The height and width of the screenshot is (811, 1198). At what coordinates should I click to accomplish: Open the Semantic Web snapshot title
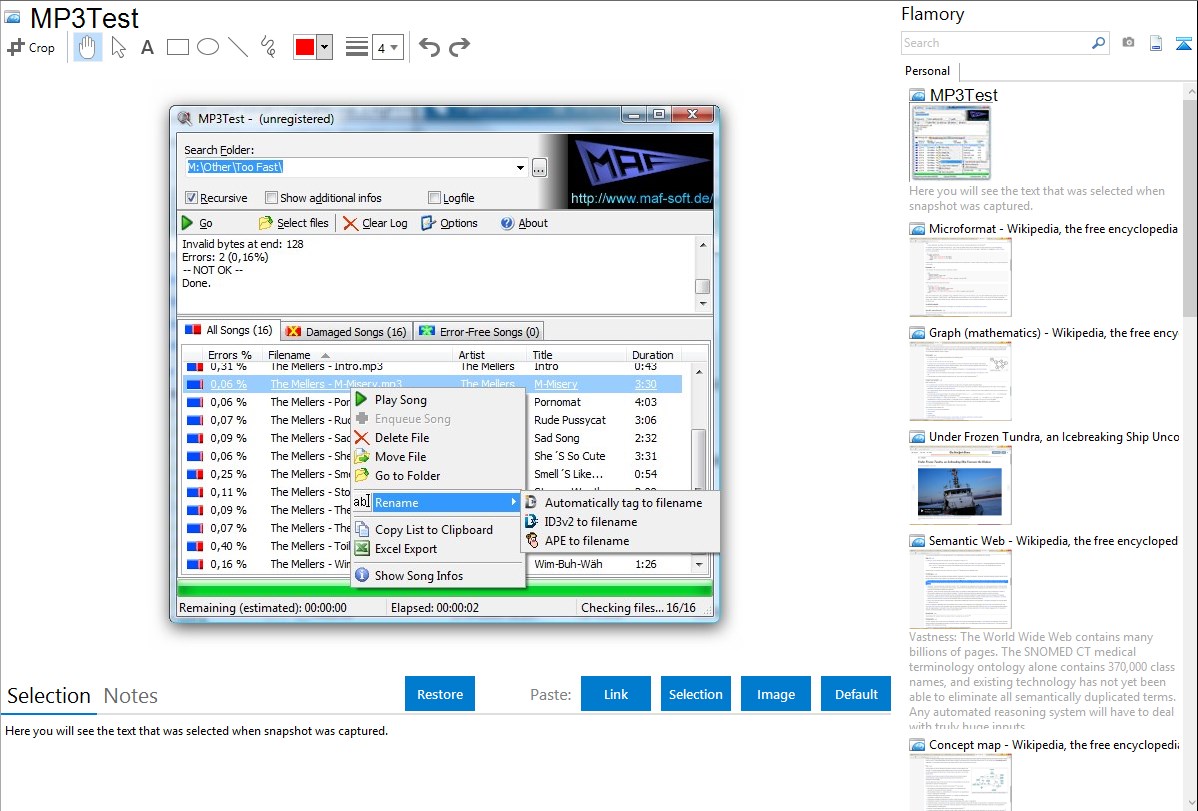pyautogui.click(x=1053, y=541)
